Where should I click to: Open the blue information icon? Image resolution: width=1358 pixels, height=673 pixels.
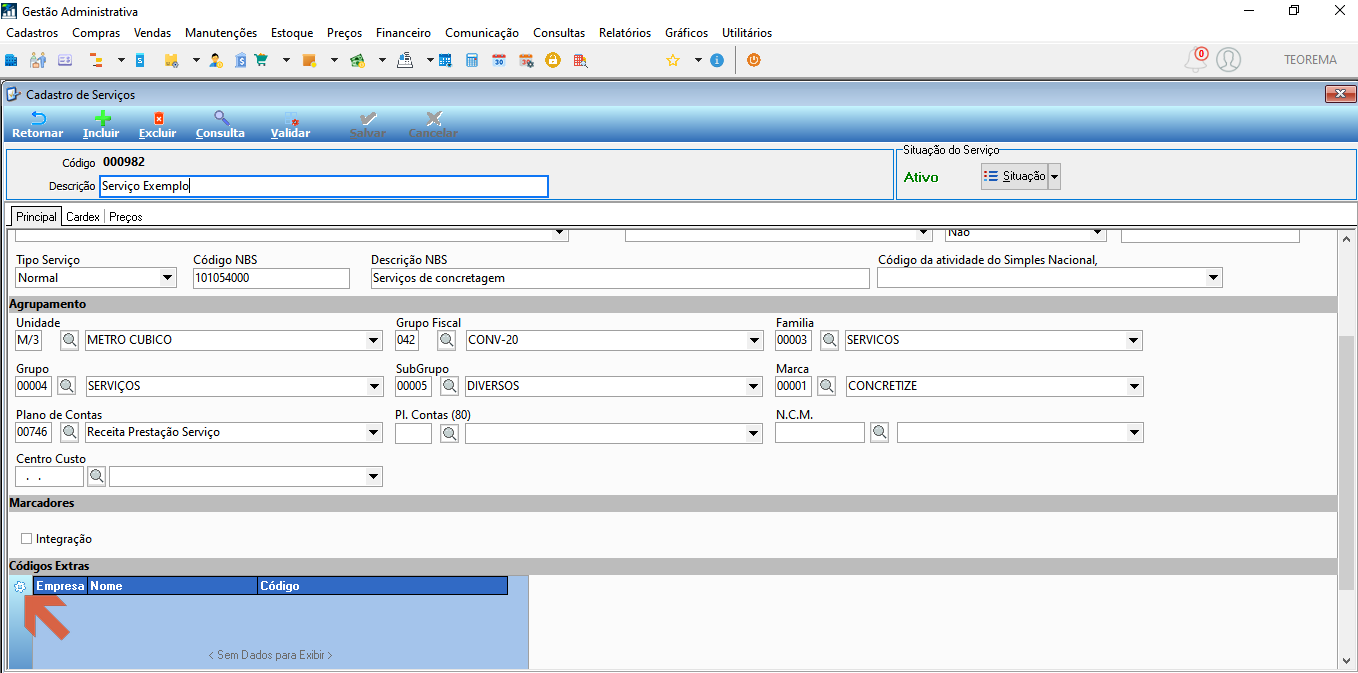click(x=717, y=60)
